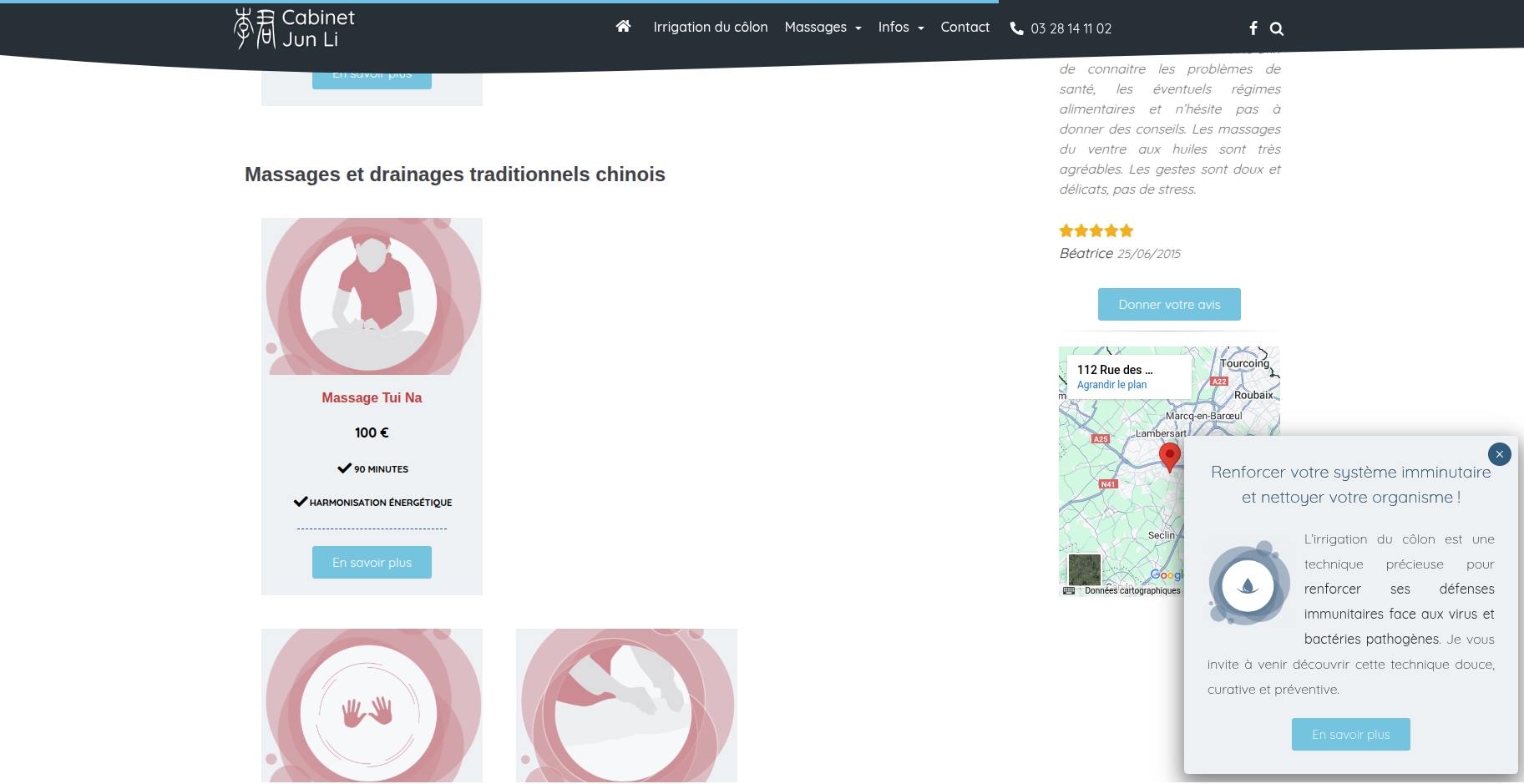Switch map to satellite view thumbnail
Screen dimensions: 1524x784
1084,569
